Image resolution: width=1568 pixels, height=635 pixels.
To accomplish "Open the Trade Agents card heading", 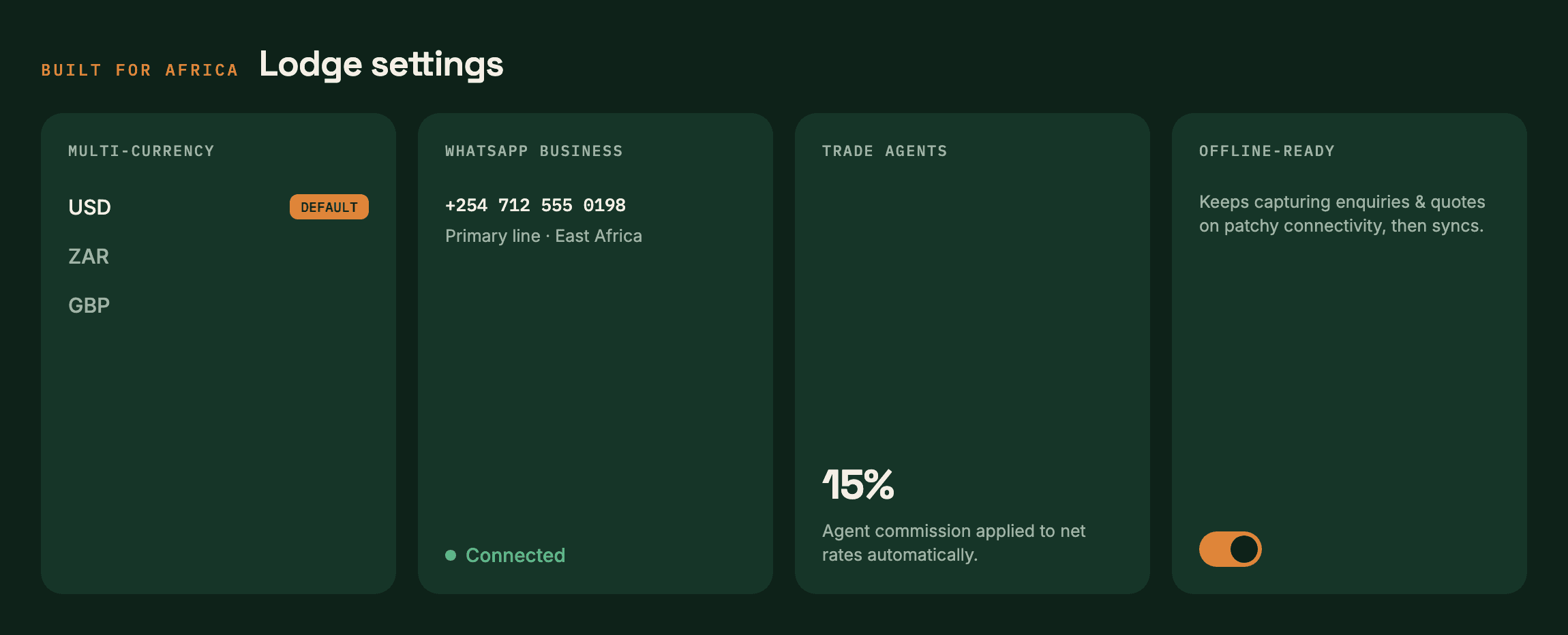I will (x=884, y=151).
